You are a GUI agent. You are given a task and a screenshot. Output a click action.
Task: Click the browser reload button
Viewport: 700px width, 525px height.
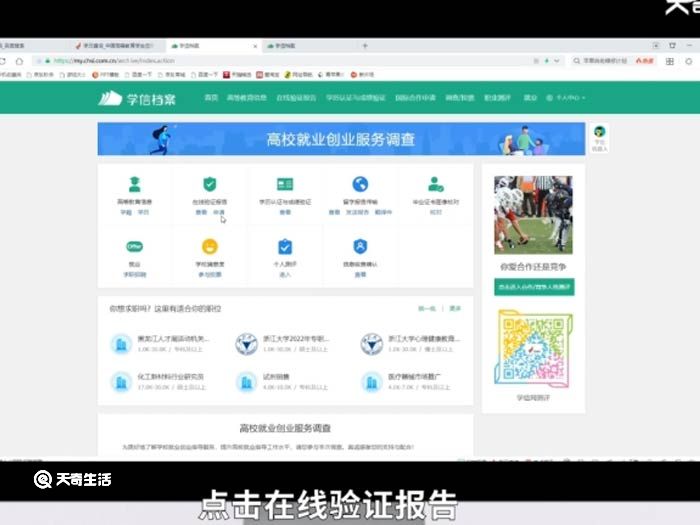[x=3, y=61]
